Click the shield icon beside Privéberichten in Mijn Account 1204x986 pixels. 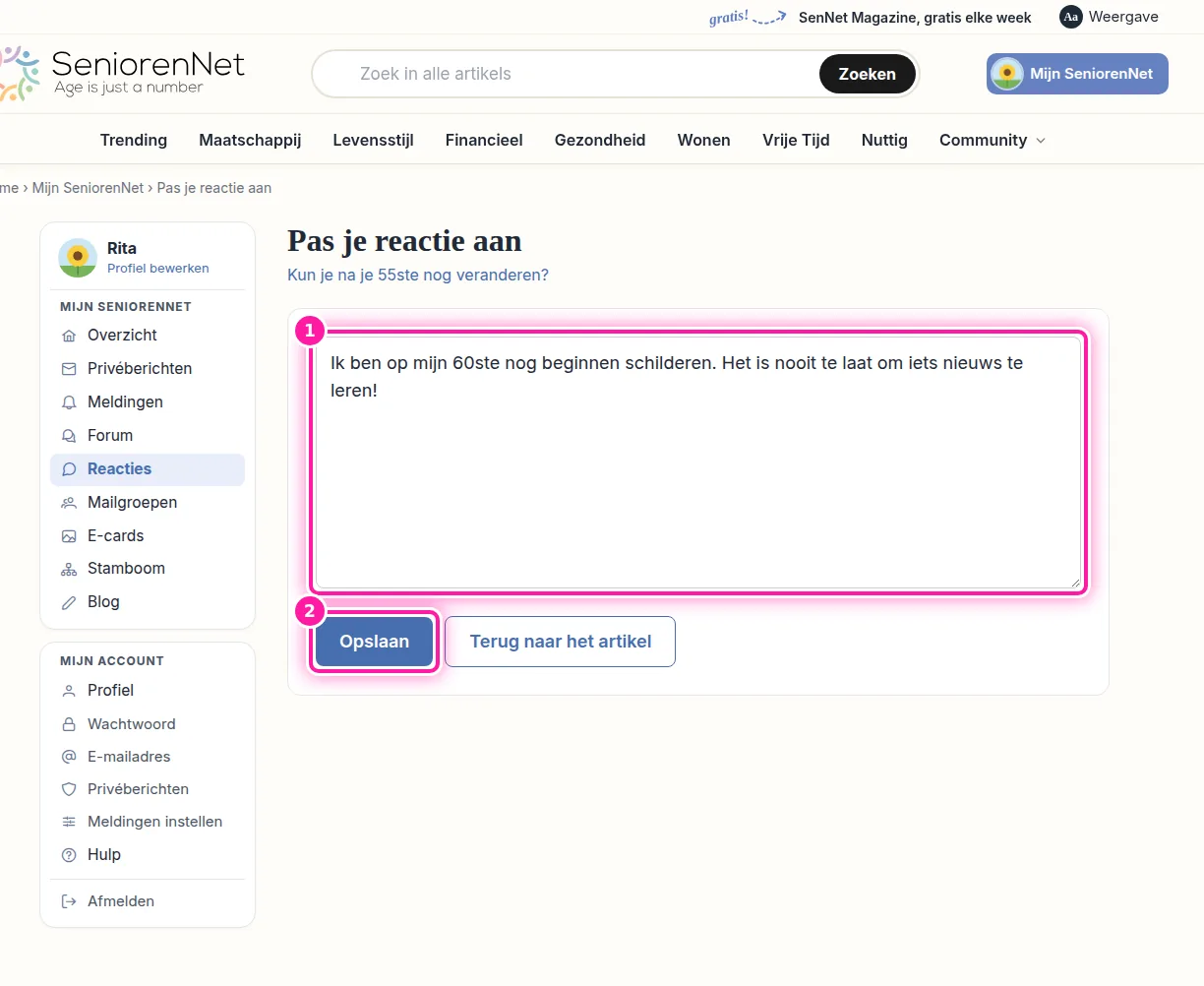click(x=69, y=789)
